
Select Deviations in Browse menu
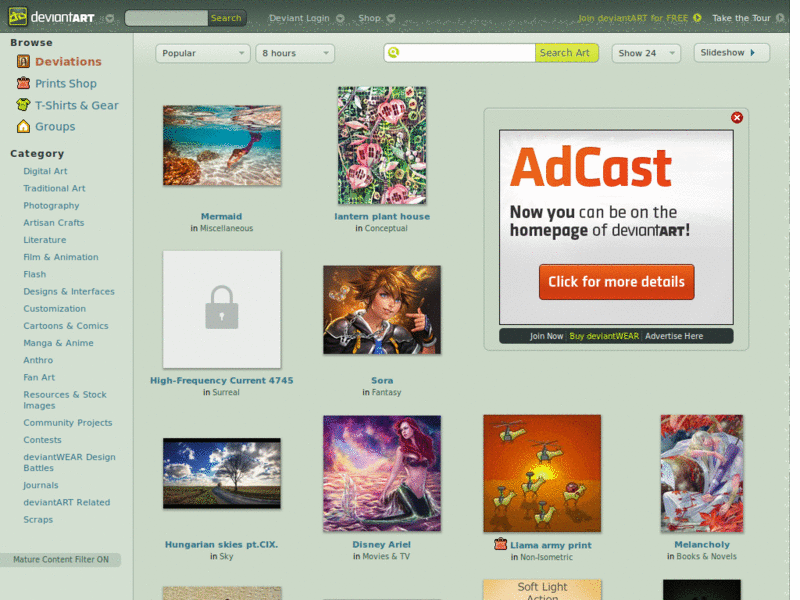pyautogui.click(x=68, y=62)
